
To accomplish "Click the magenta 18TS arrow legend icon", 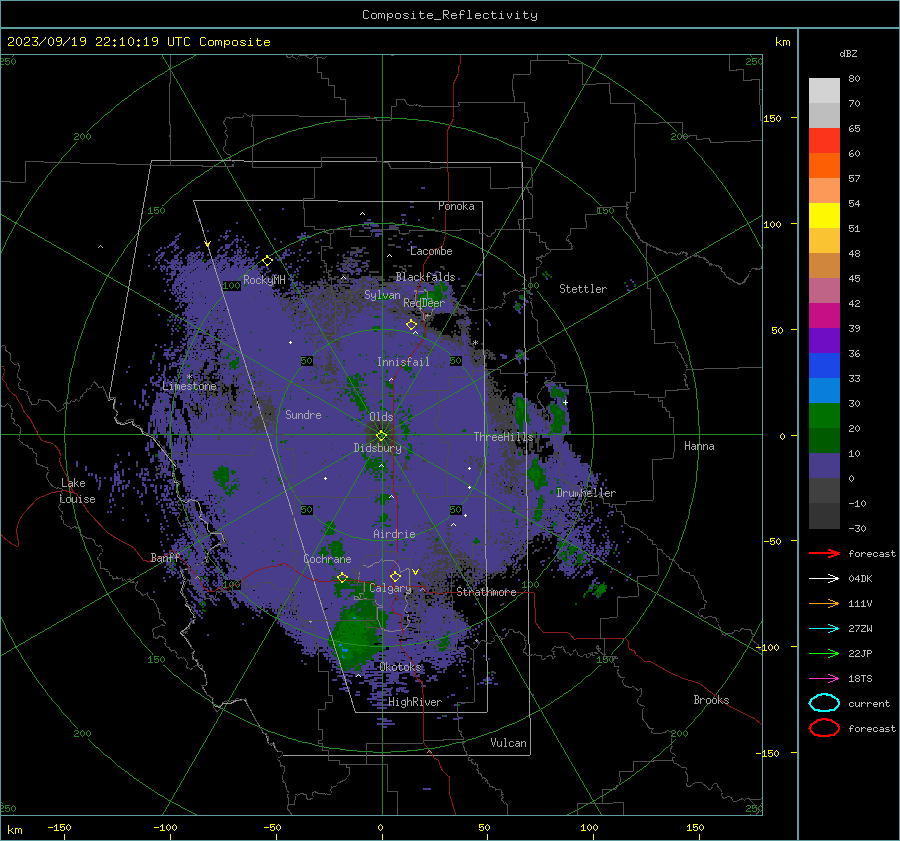I will click(x=824, y=679).
